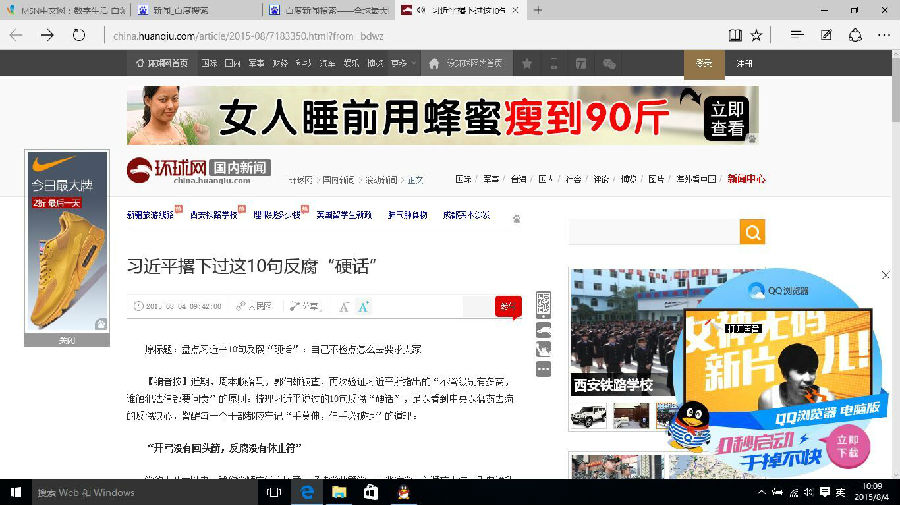Close the QQ浏览器 popup advertisement

(885, 274)
